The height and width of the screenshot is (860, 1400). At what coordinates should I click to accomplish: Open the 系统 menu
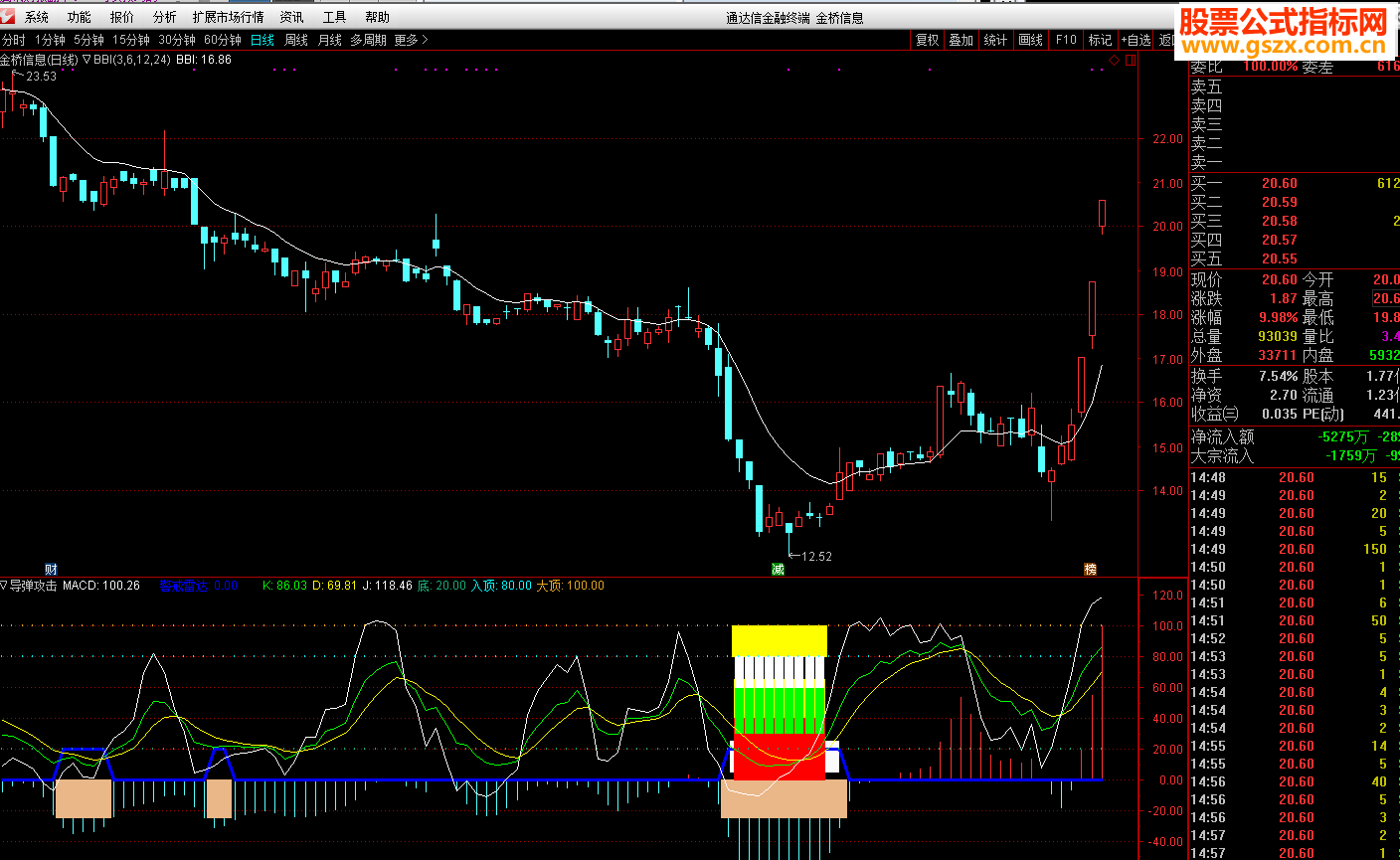[37, 17]
